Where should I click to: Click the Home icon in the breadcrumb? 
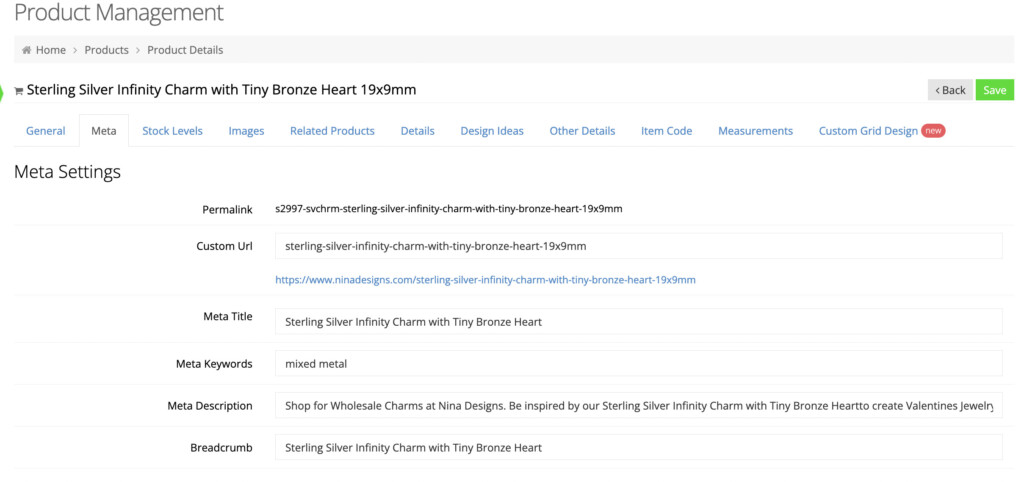tap(26, 50)
